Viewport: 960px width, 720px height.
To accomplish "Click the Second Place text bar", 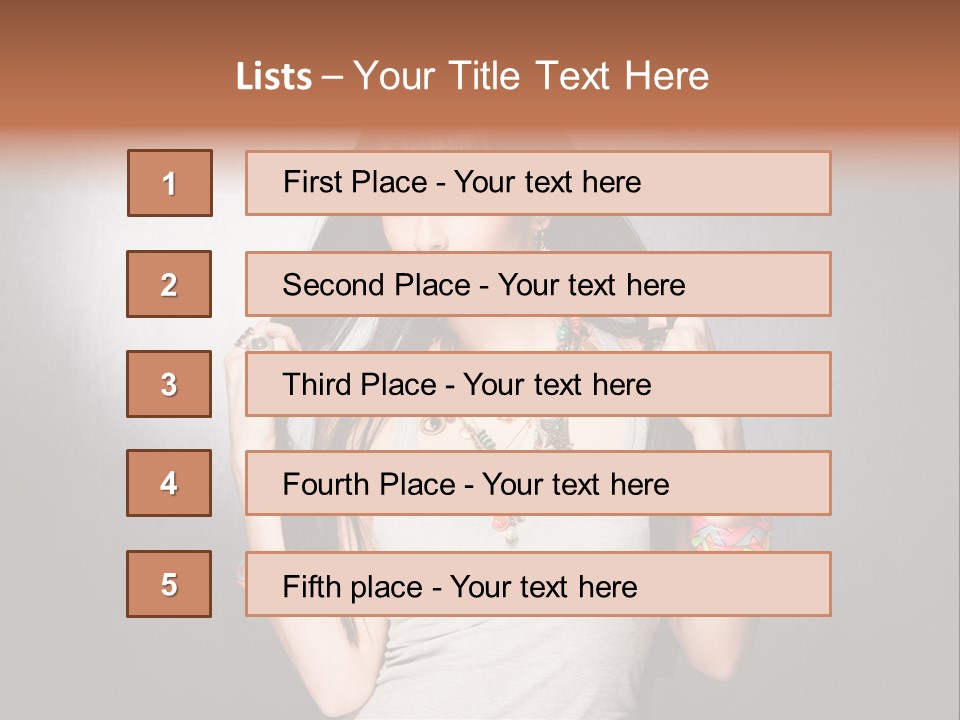I will coord(538,284).
